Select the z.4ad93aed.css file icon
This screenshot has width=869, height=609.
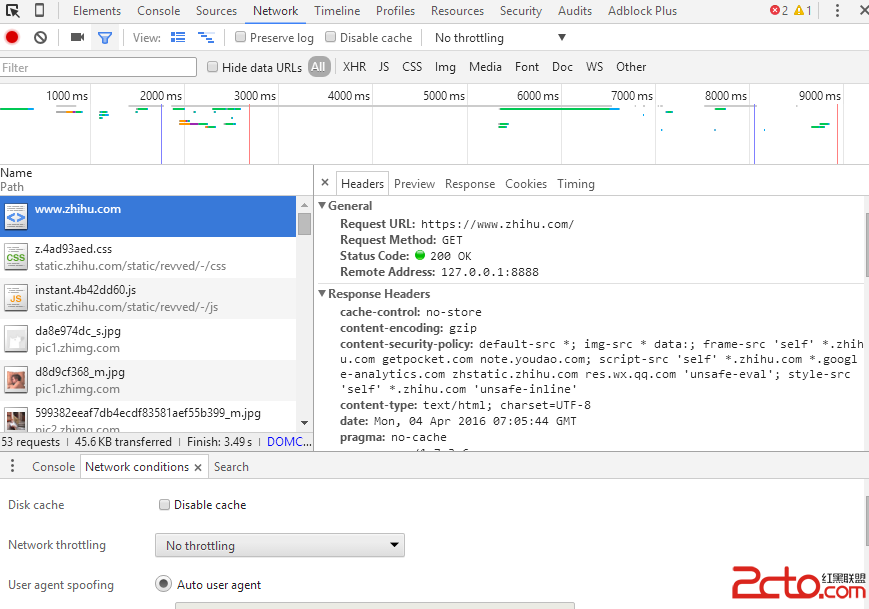(16, 258)
